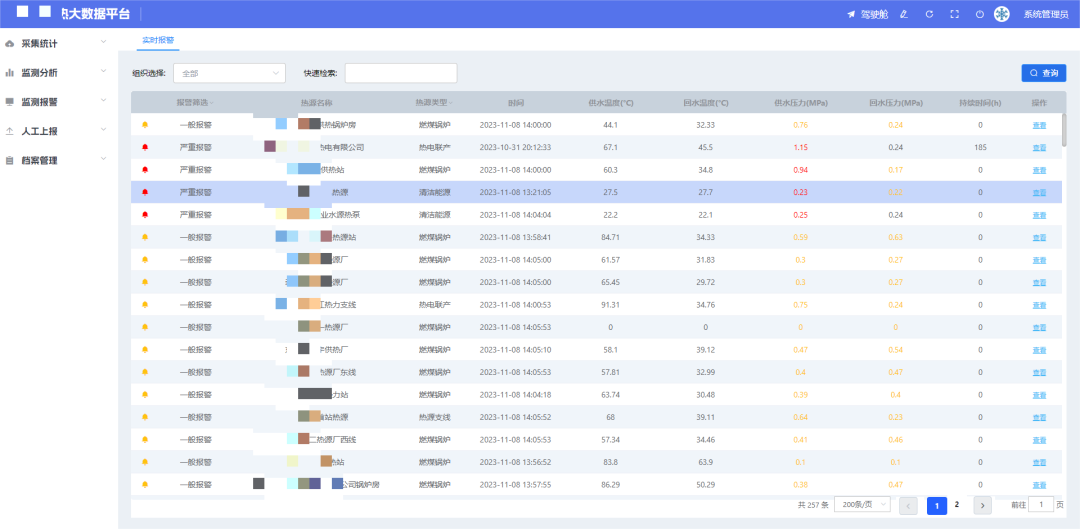Click the yellow bell on the 14:04:18 row
1080x529 pixels.
[145, 395]
